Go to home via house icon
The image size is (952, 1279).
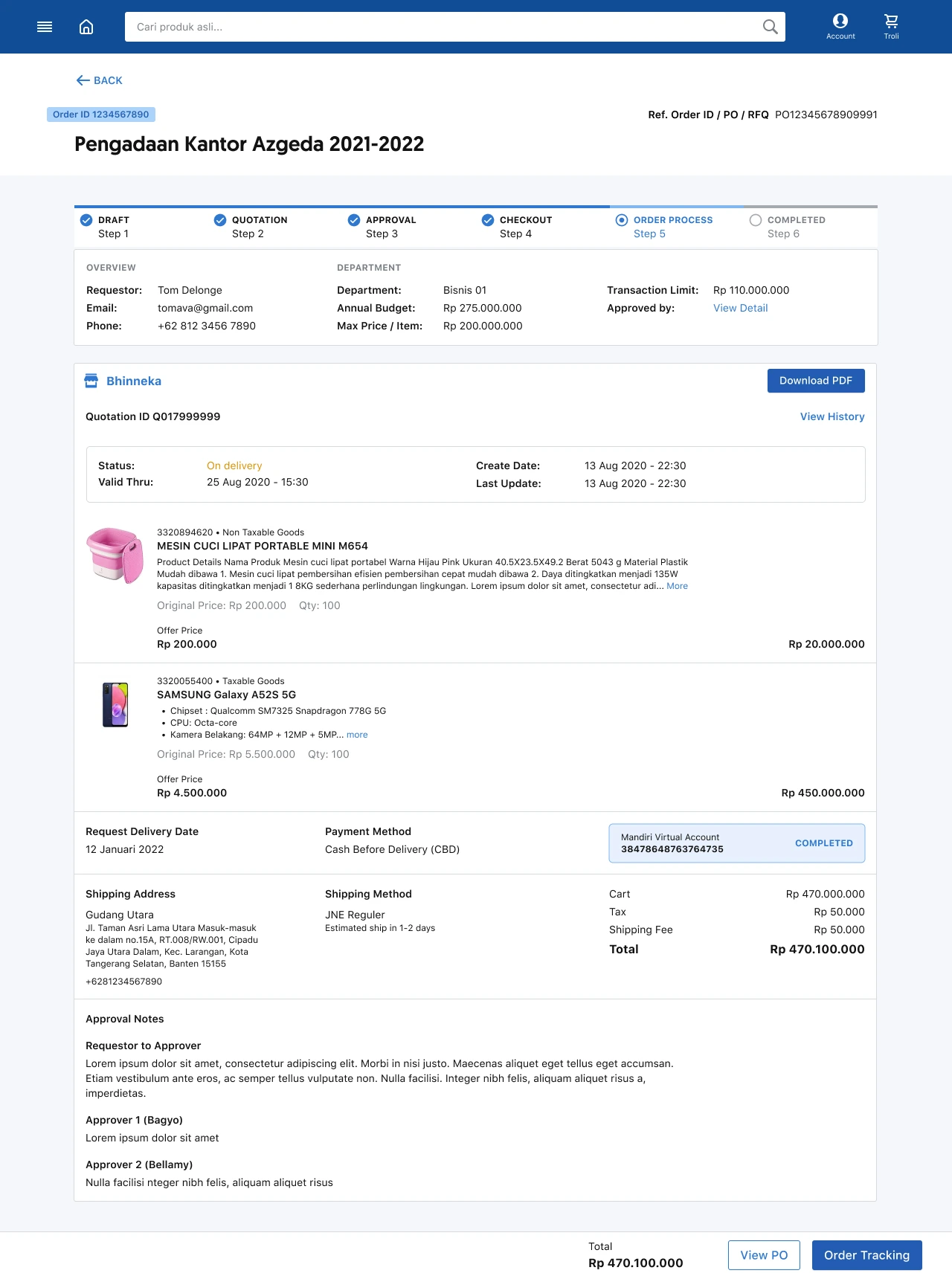coord(86,27)
